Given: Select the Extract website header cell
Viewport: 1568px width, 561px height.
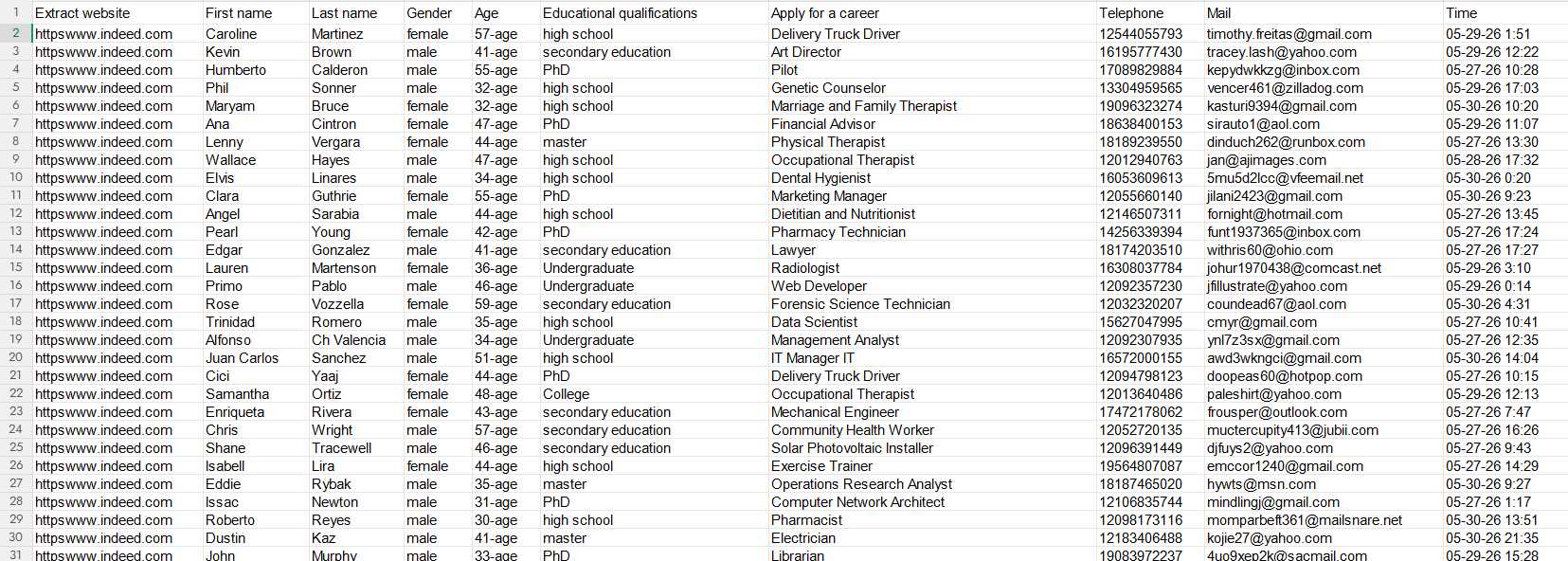Looking at the screenshot, I should click(117, 13).
